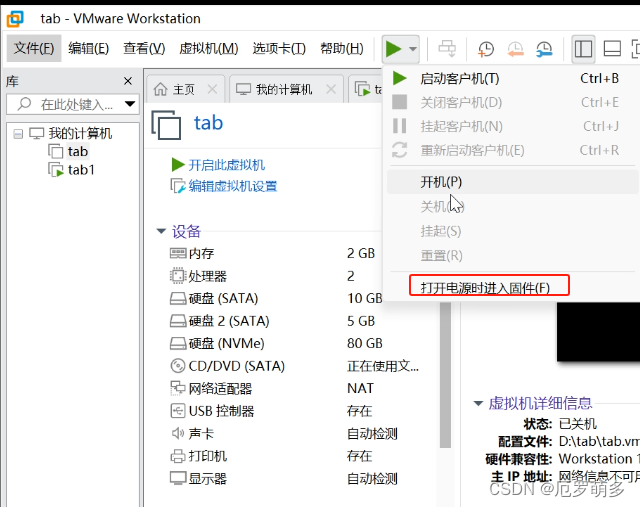Viewport: 640px width, 507px height.
Task: Select the 显示器 device row
Action: pos(284,478)
